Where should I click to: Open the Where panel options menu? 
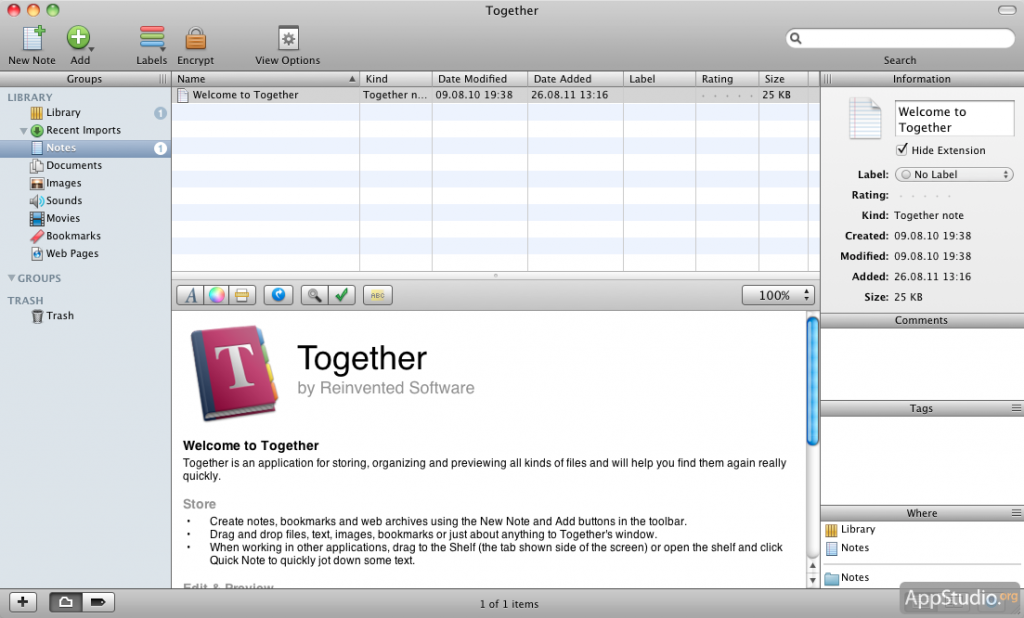click(1016, 513)
